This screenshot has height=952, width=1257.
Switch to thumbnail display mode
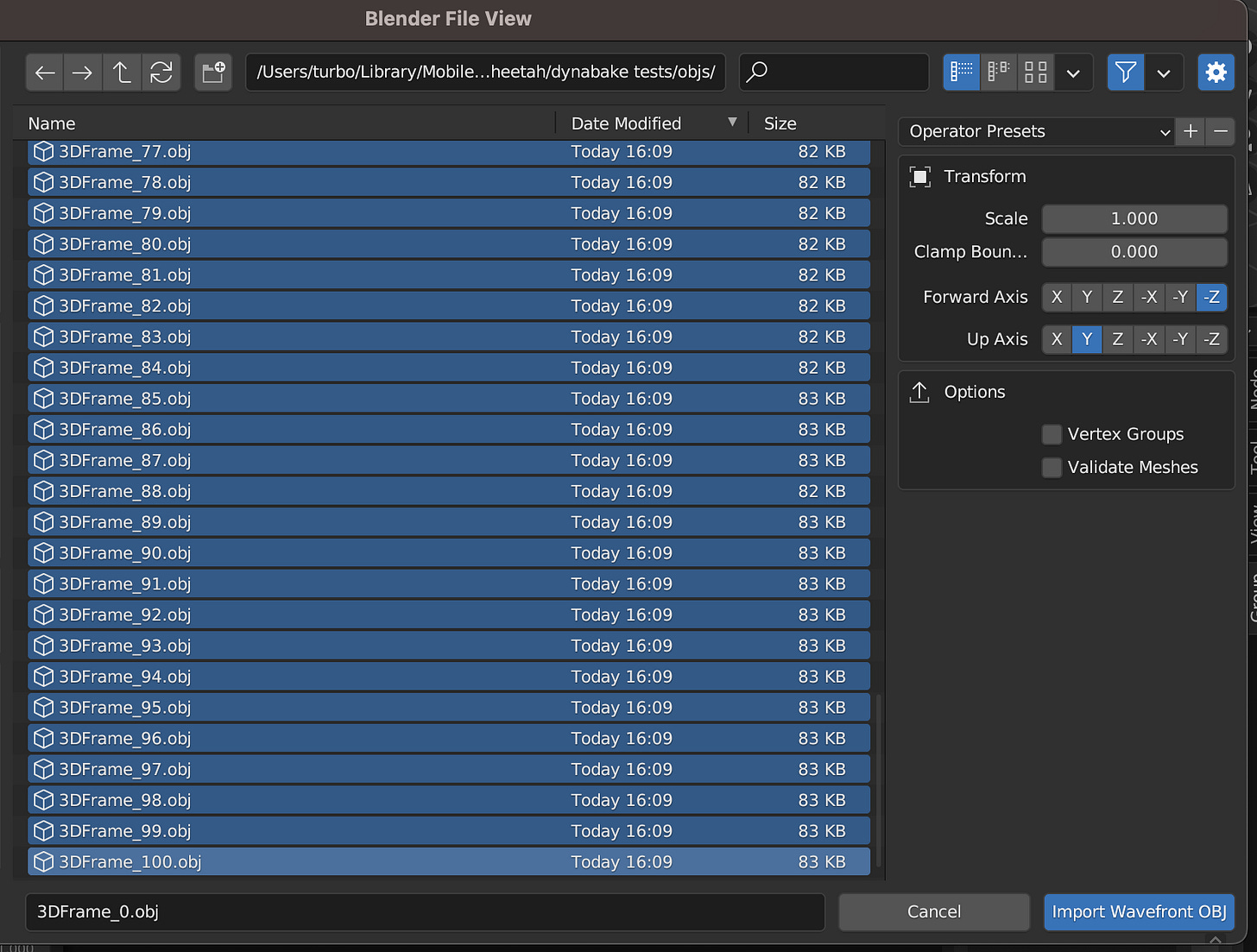1036,73
